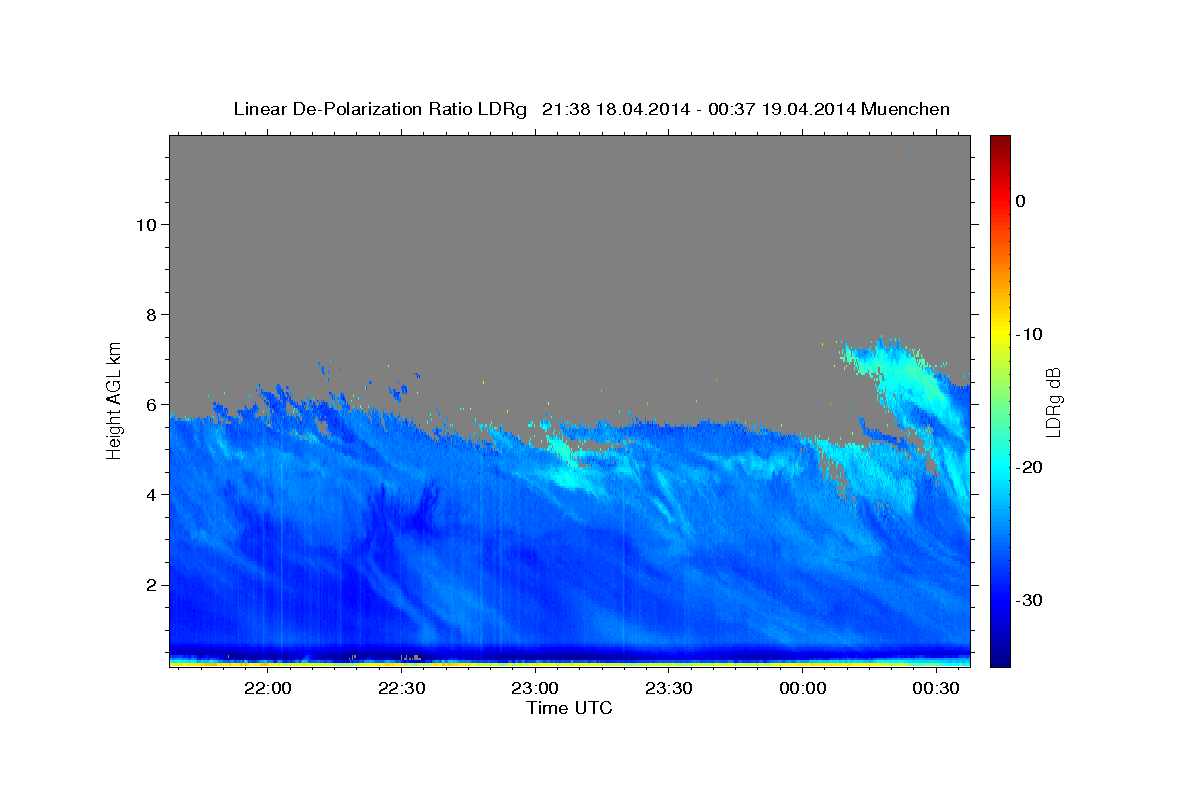Click the 22:00 time tick label
1200x800 pixels.
click(268, 688)
